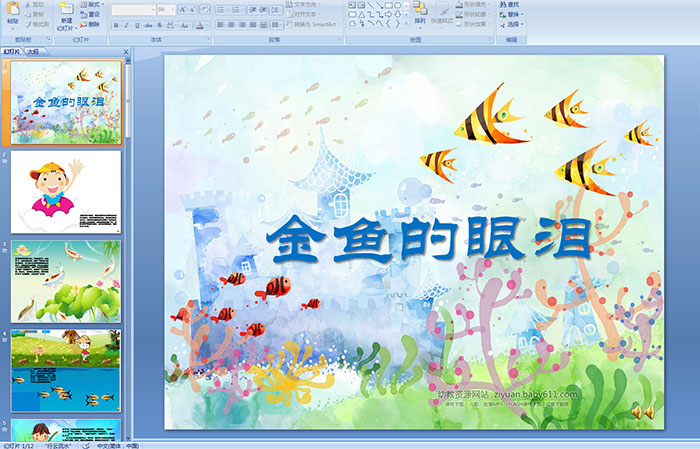Viewport: 700px width, 449px height.
Task: Toggle Underline text formatting
Action: coord(138,24)
